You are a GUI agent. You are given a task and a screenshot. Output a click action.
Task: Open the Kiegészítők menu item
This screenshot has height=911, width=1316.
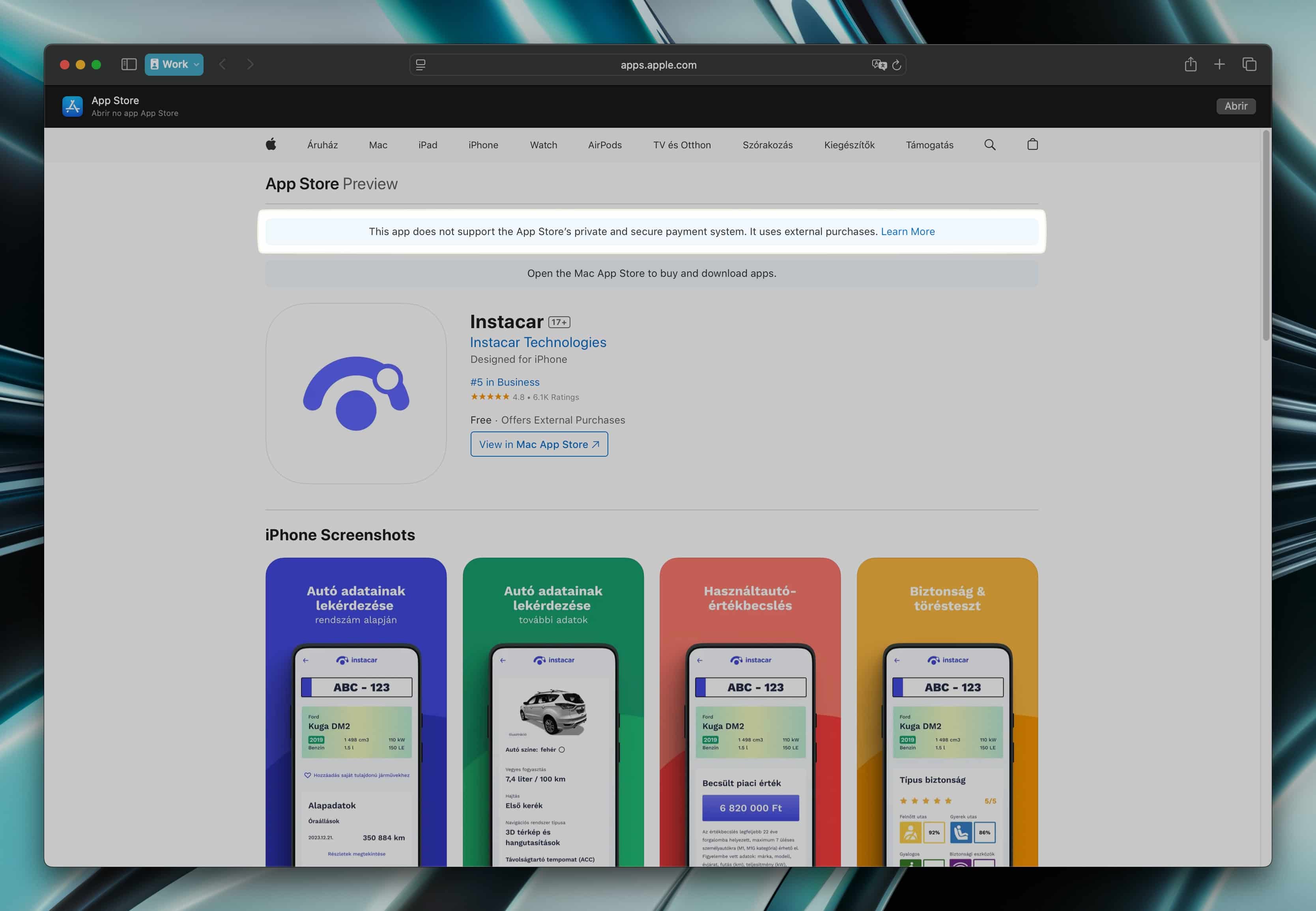849,145
